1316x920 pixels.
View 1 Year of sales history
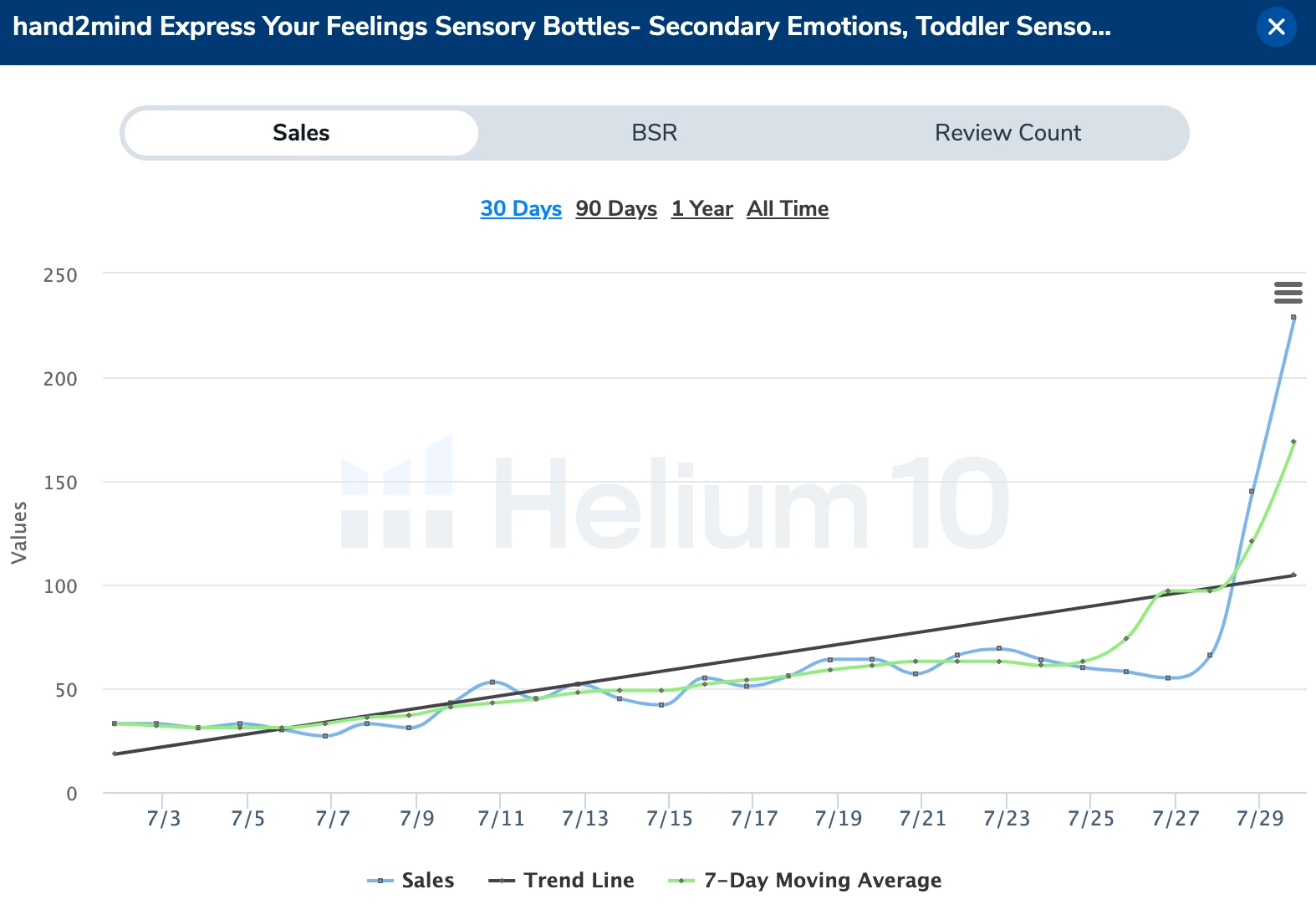click(701, 208)
